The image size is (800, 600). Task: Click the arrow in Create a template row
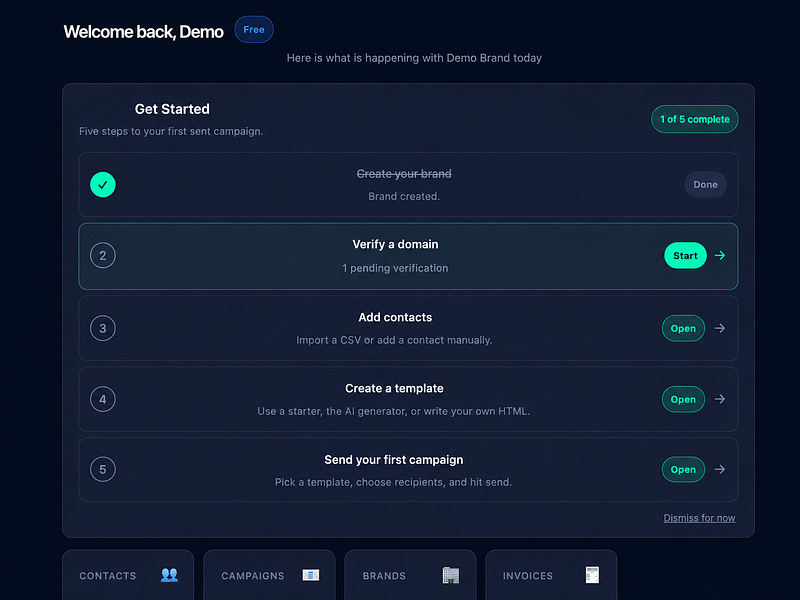[x=720, y=399]
